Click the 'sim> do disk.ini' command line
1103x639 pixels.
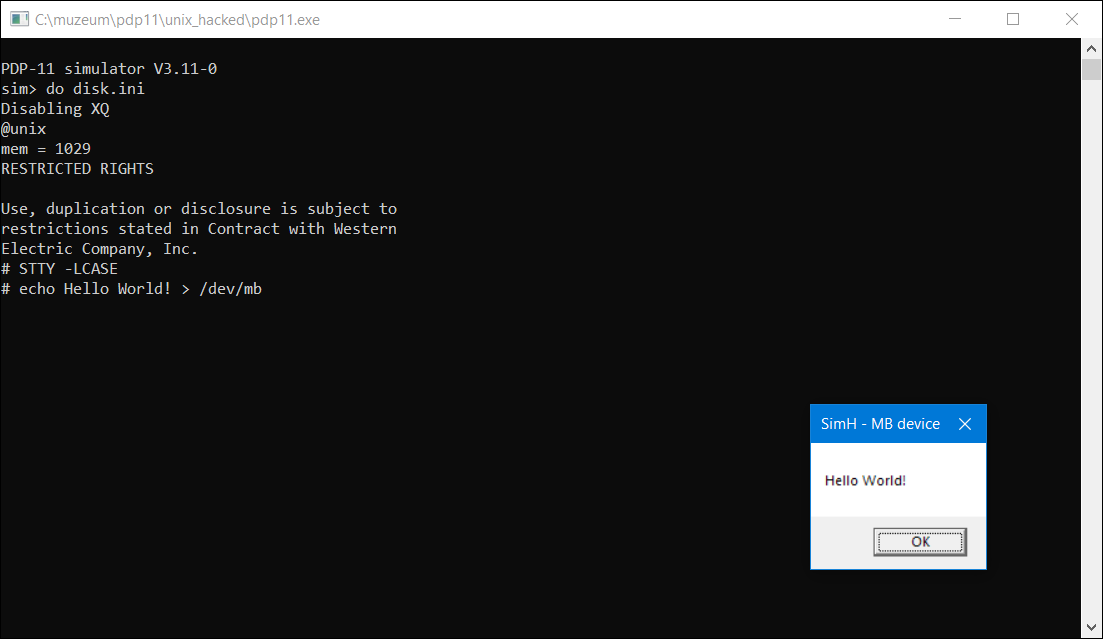coord(72,89)
